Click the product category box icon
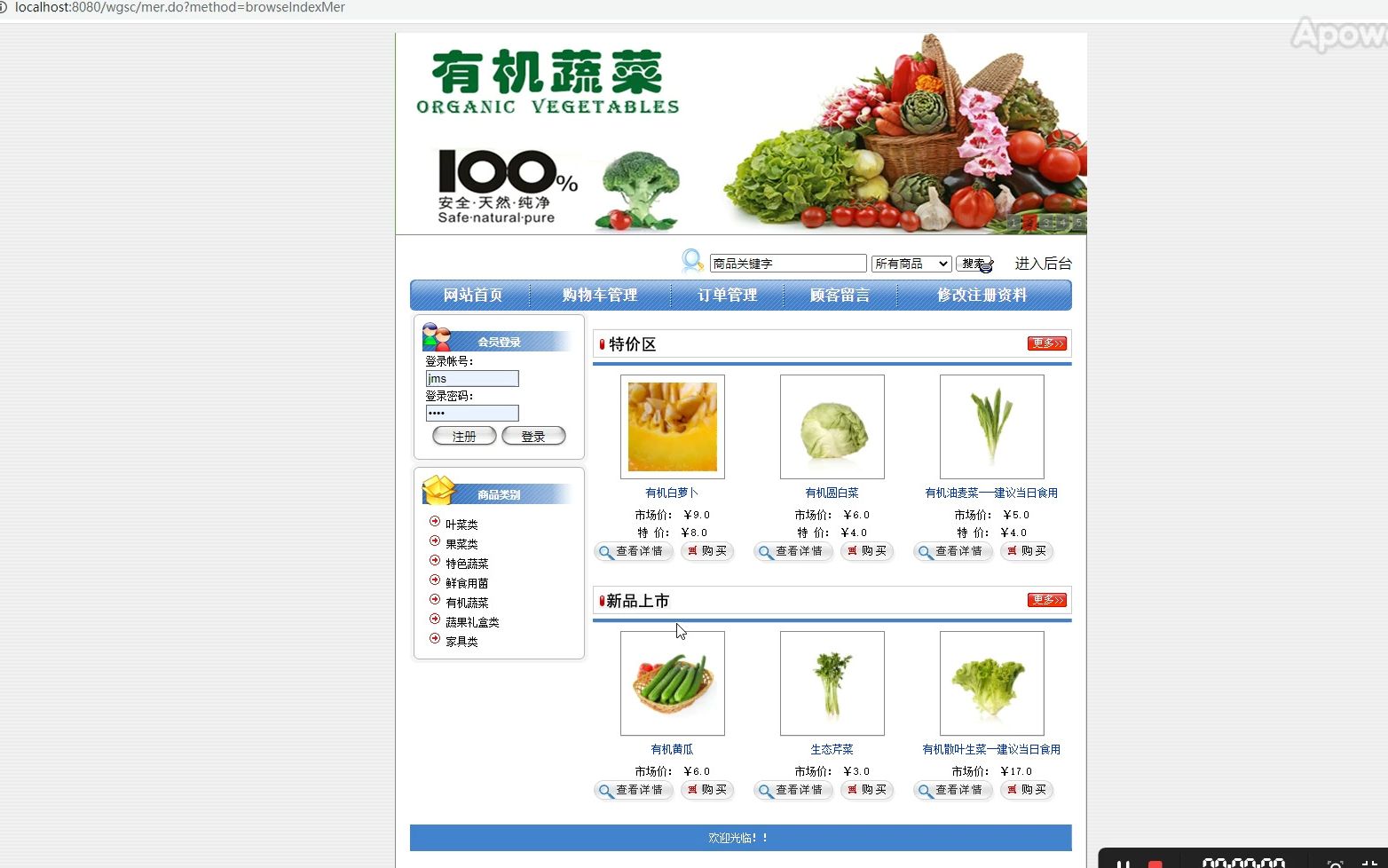This screenshot has width=1388, height=868. [x=438, y=490]
